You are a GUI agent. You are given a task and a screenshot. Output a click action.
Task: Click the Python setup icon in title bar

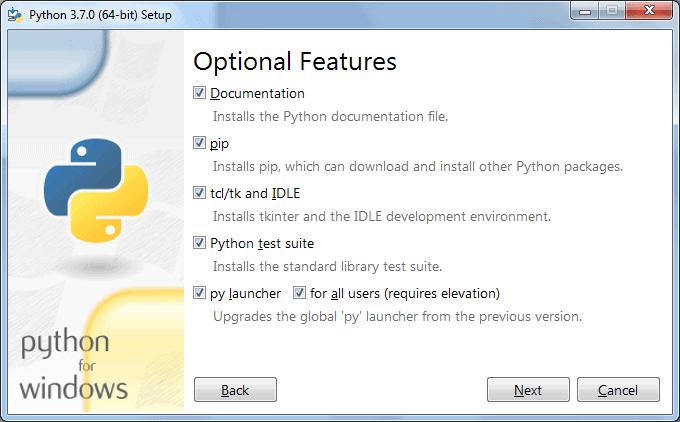[x=14, y=12]
